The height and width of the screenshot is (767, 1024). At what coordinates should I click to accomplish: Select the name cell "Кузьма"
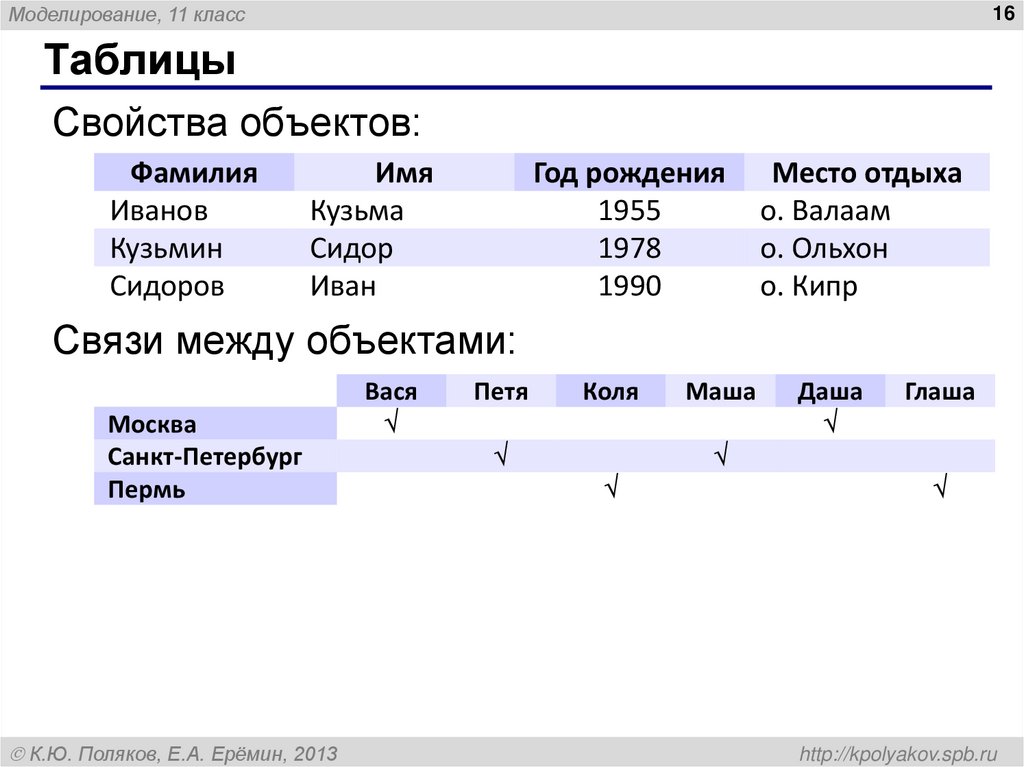pos(357,210)
